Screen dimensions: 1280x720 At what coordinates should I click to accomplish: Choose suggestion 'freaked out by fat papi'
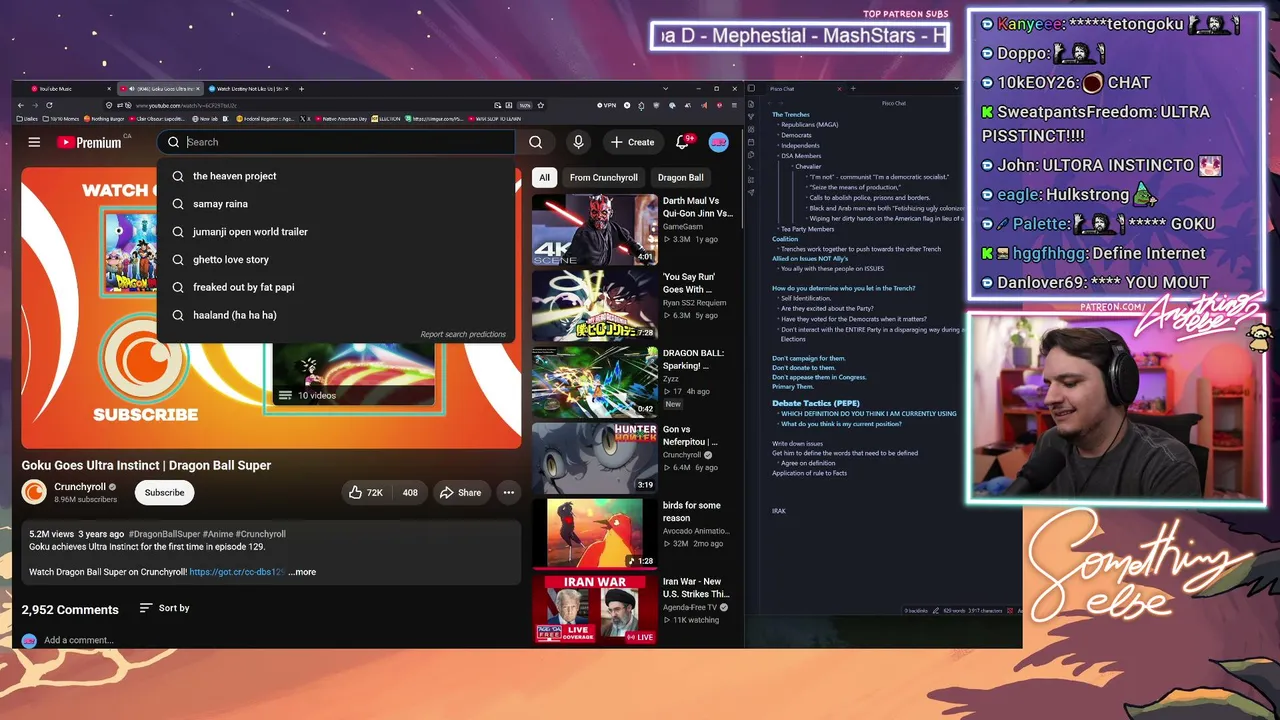(x=336, y=287)
